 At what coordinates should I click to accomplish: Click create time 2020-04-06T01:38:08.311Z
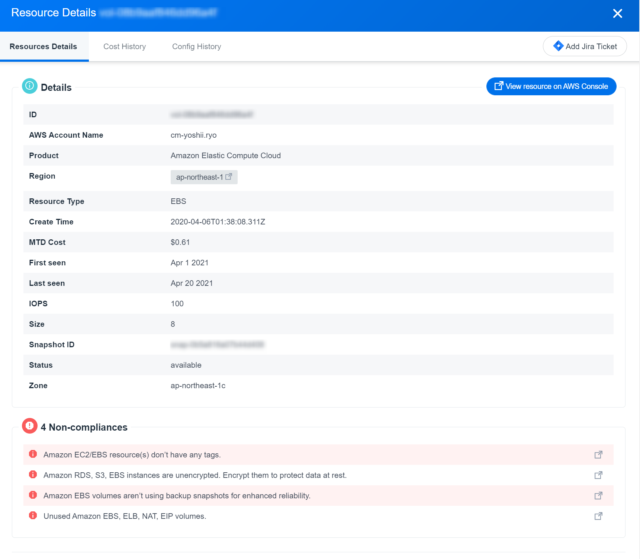click(218, 222)
